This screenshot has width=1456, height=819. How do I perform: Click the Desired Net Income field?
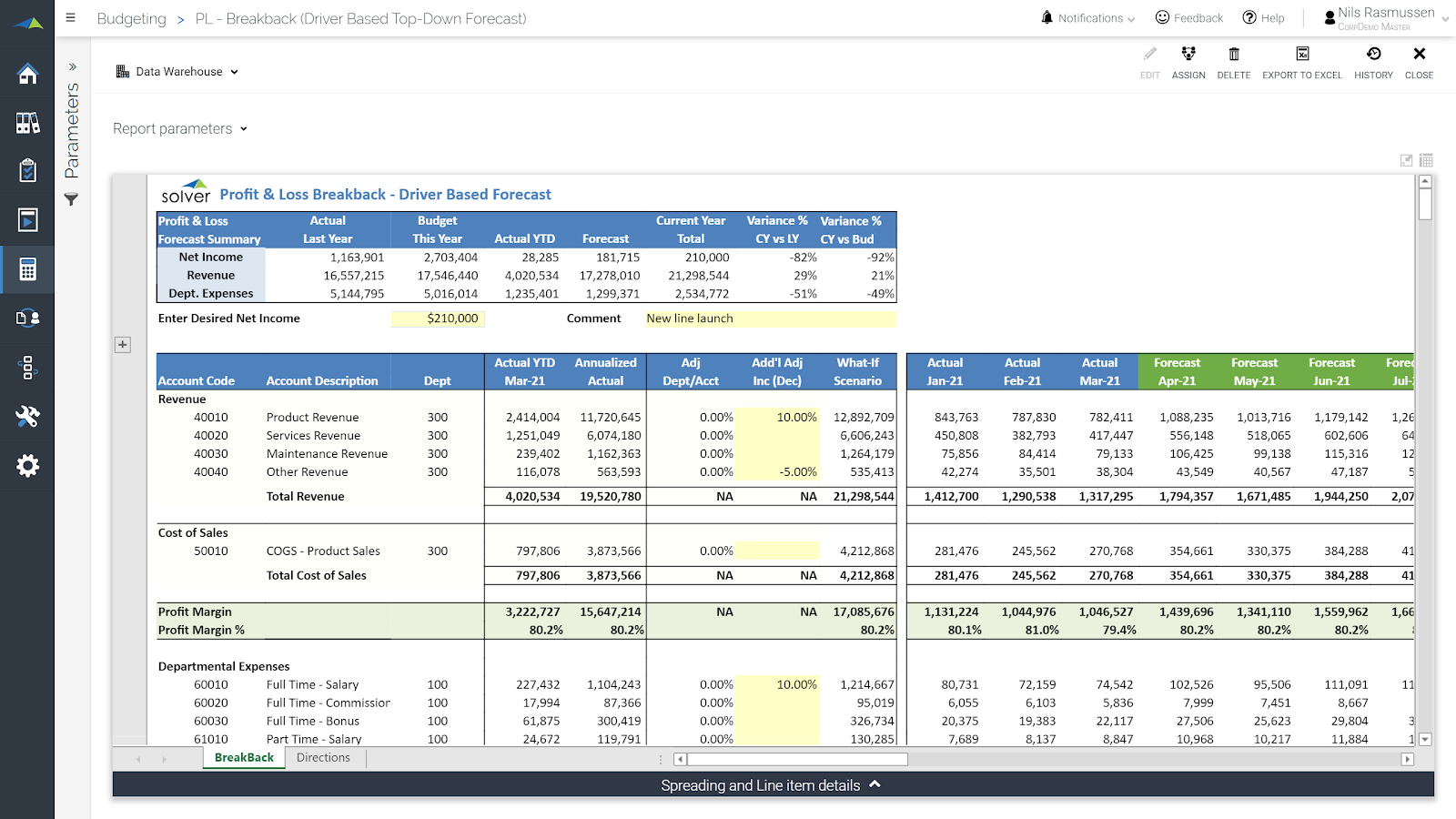(438, 318)
